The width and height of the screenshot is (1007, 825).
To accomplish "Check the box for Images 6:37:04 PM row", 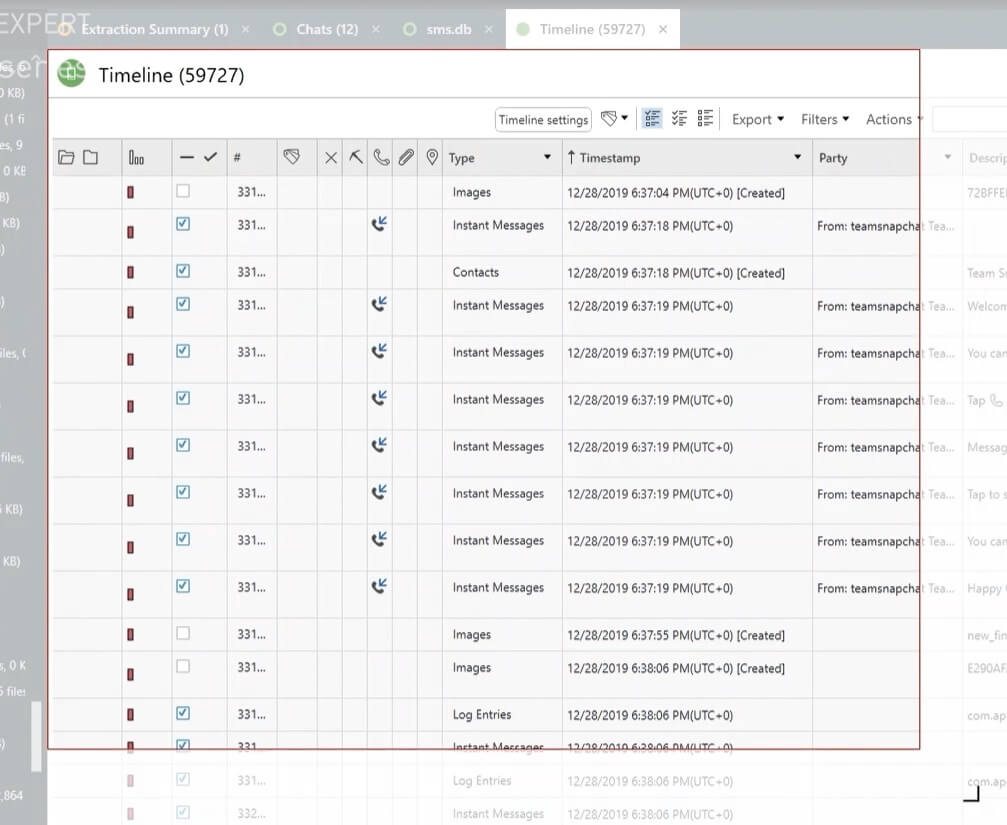I will (183, 191).
